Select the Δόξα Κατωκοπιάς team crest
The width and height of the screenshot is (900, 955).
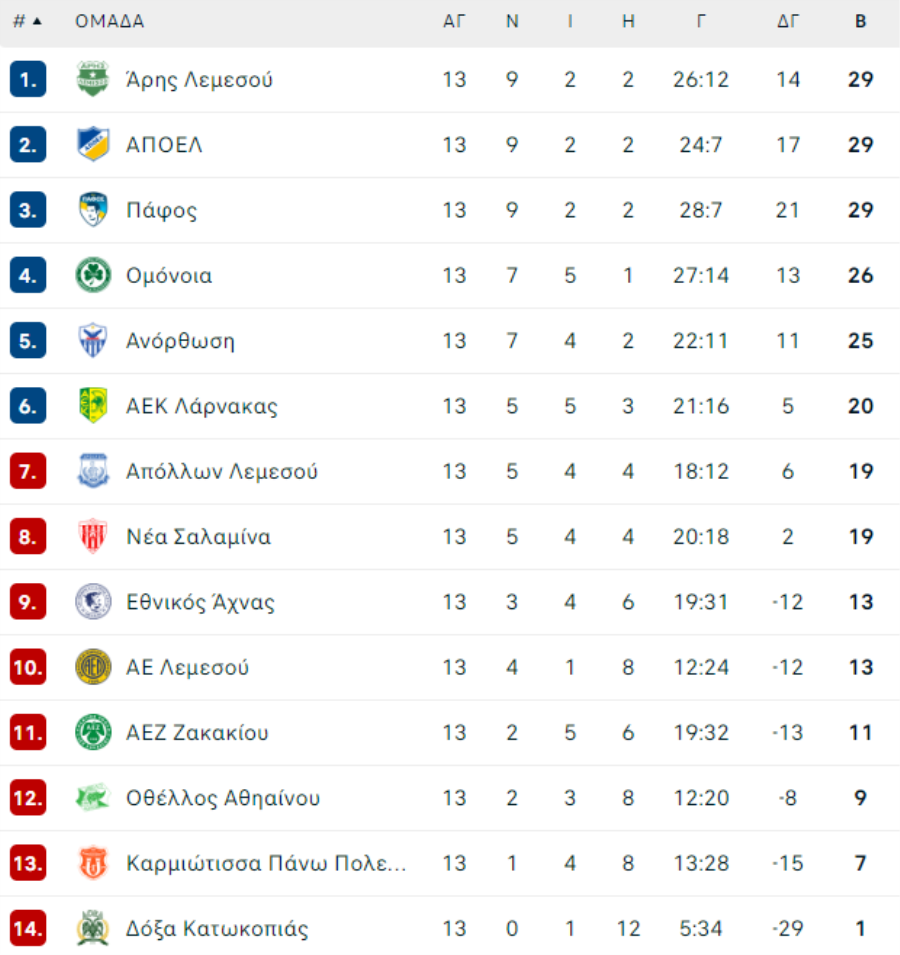click(x=93, y=928)
